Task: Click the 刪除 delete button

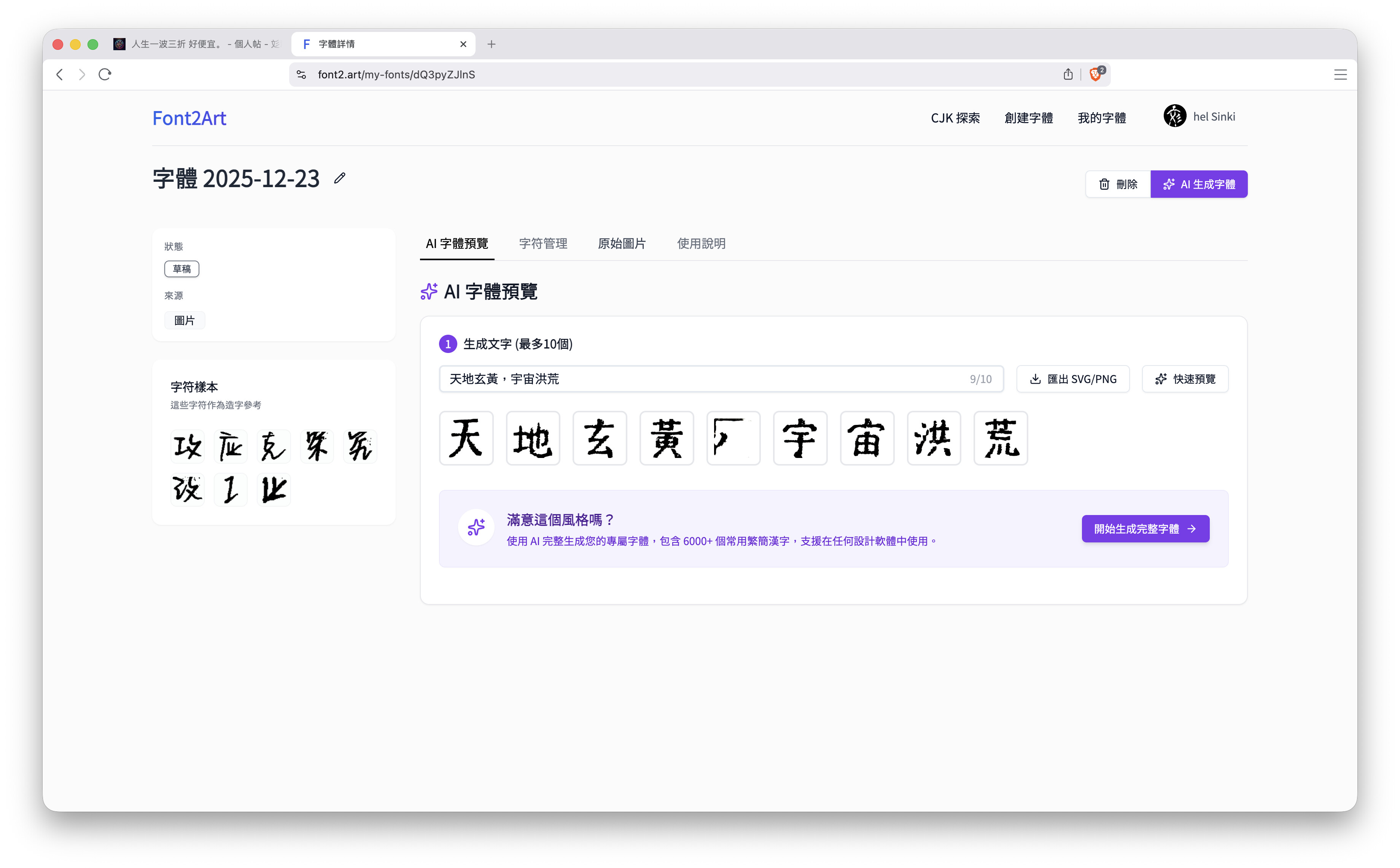Action: [x=1118, y=184]
